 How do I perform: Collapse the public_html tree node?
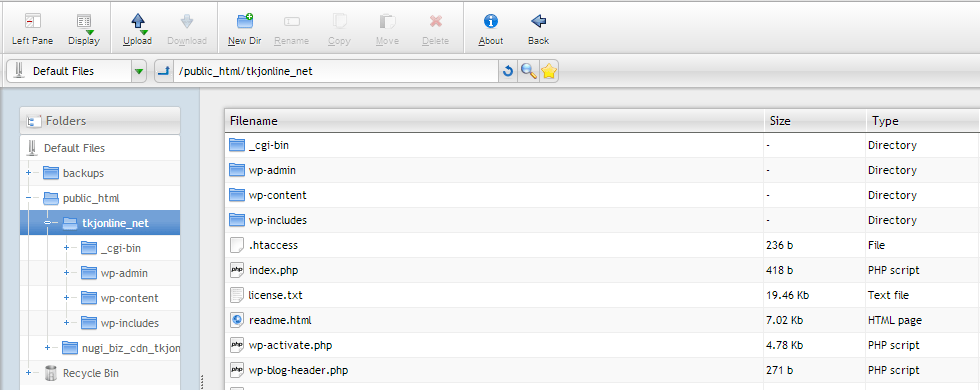tap(29, 198)
